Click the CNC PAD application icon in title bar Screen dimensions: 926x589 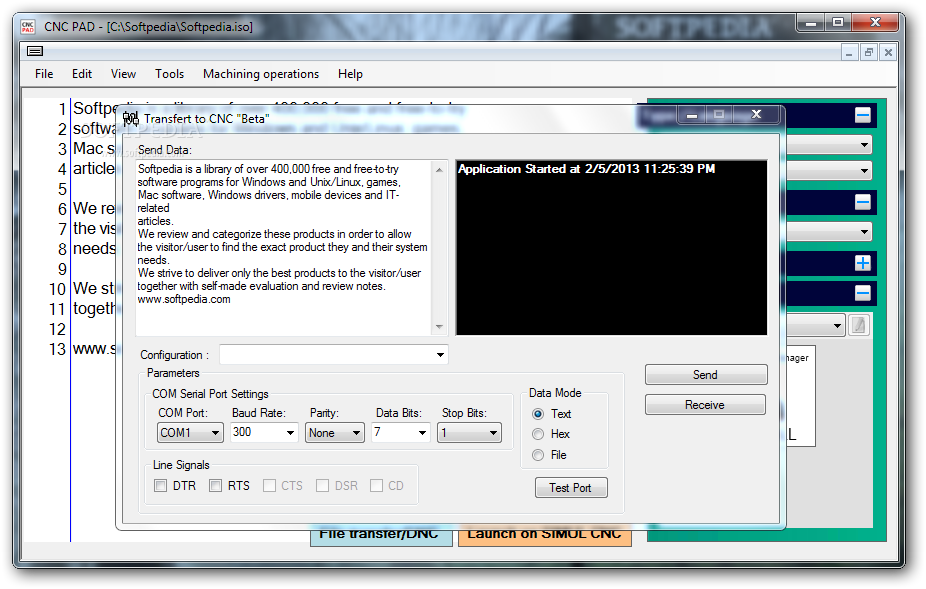(28, 27)
